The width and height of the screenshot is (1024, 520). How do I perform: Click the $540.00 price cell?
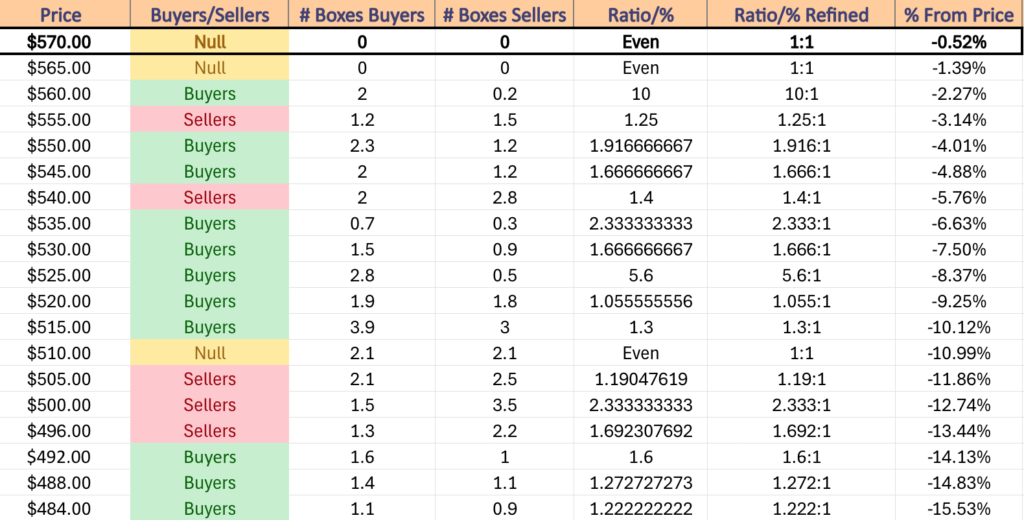coord(65,197)
